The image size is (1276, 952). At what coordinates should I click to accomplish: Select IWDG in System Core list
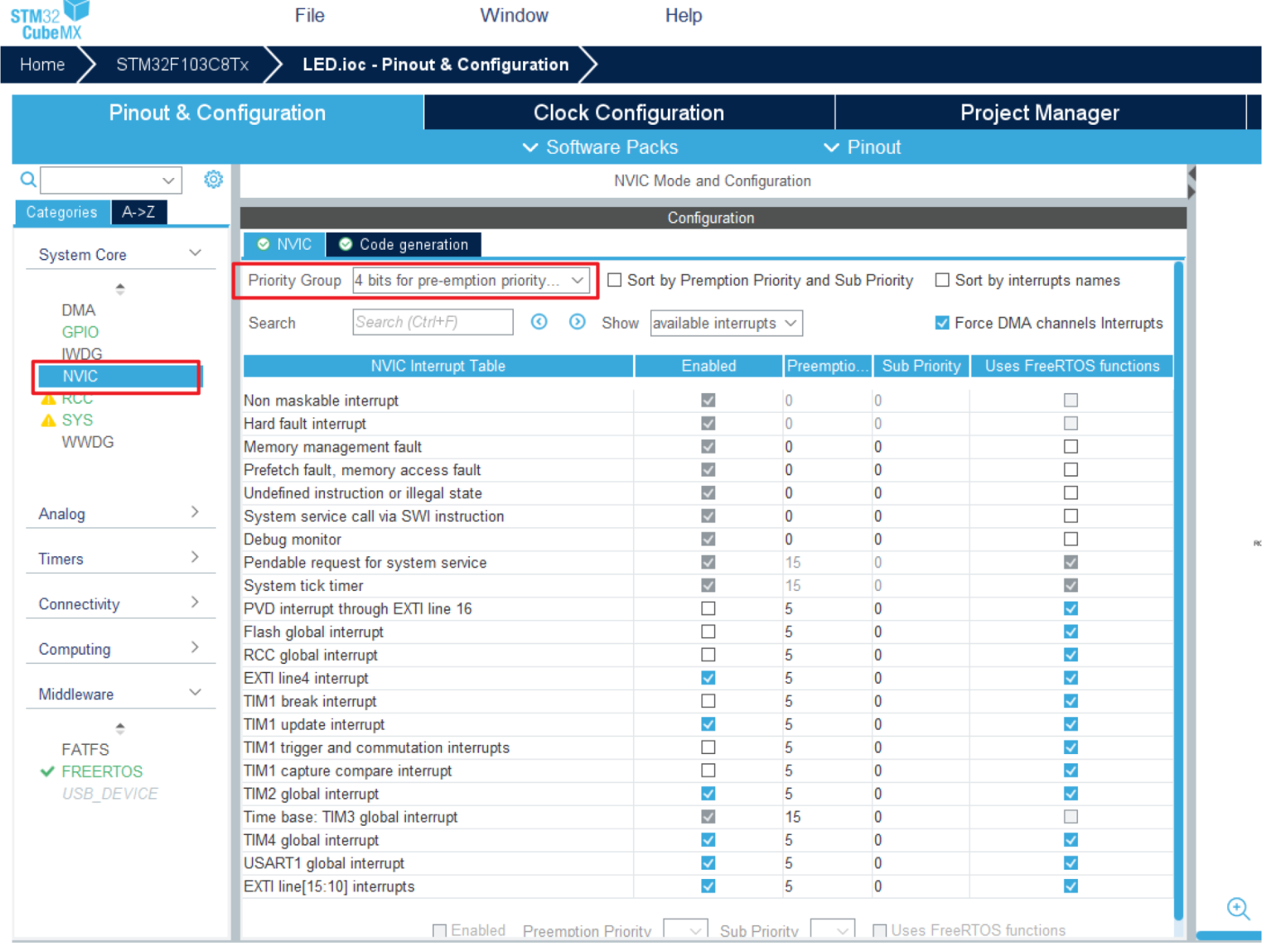tap(82, 354)
